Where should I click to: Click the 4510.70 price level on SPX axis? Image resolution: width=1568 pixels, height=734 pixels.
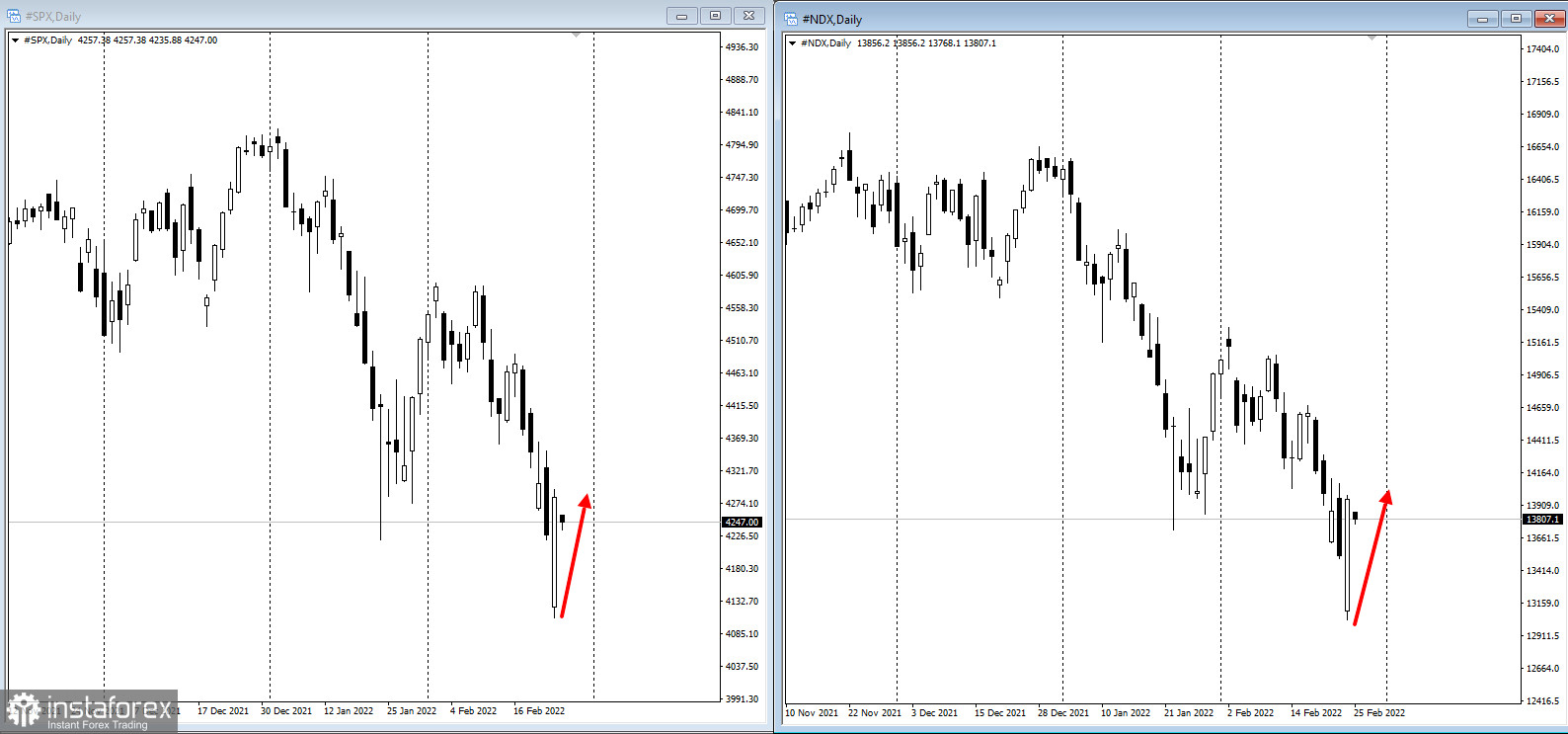742,341
